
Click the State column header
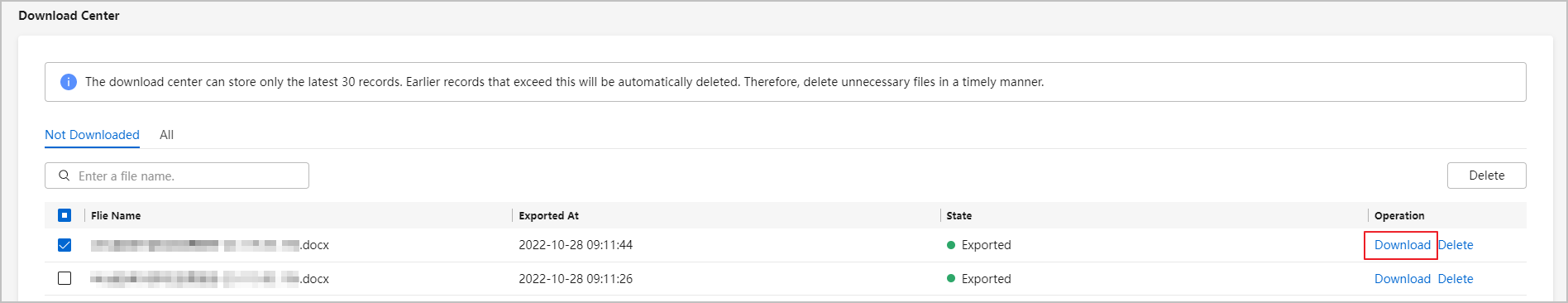point(959,215)
